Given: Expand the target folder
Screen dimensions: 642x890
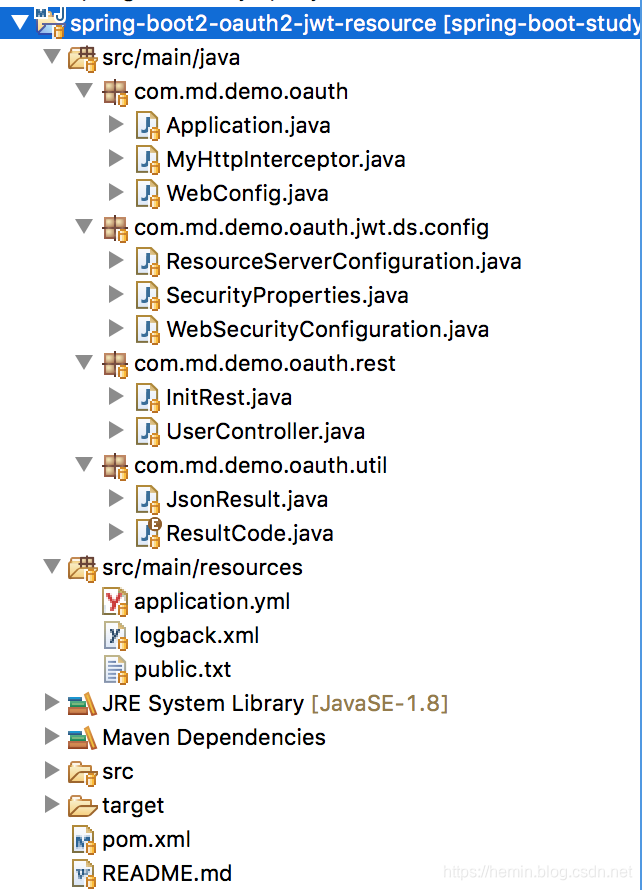Looking at the screenshot, I should [x=52, y=805].
